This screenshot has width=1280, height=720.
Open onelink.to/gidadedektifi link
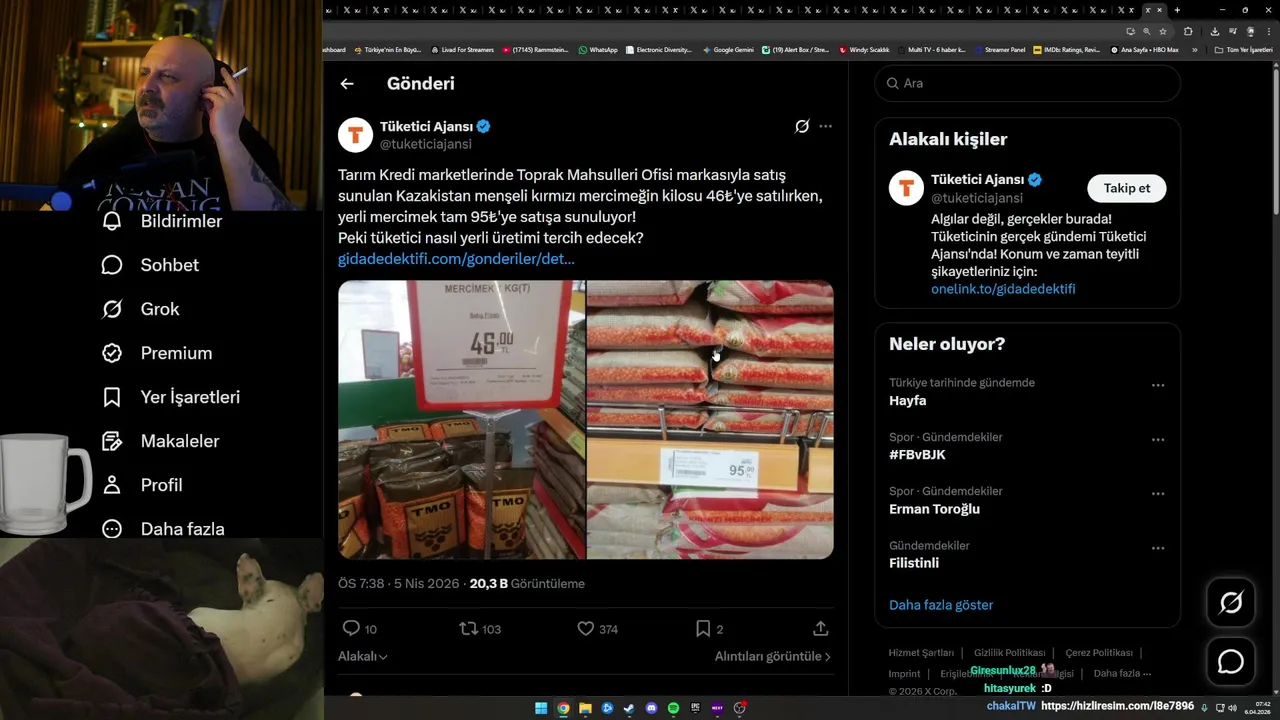[1003, 289]
